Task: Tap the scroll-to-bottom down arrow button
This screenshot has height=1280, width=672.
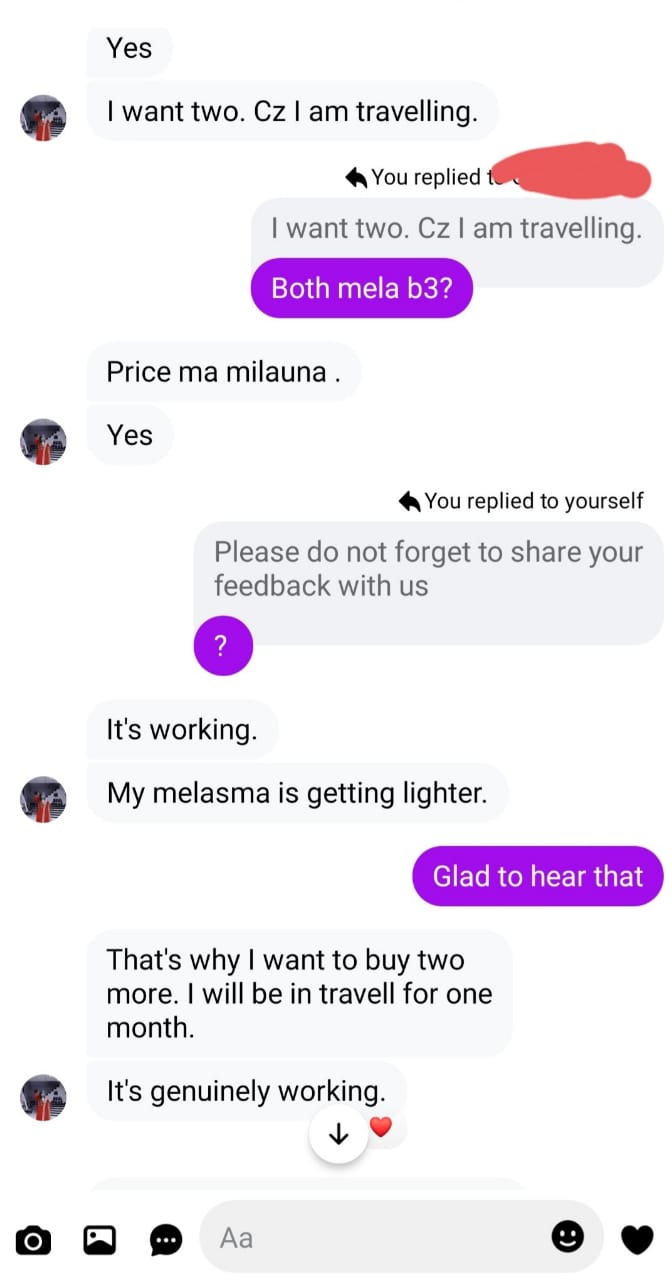Action: [x=339, y=1134]
